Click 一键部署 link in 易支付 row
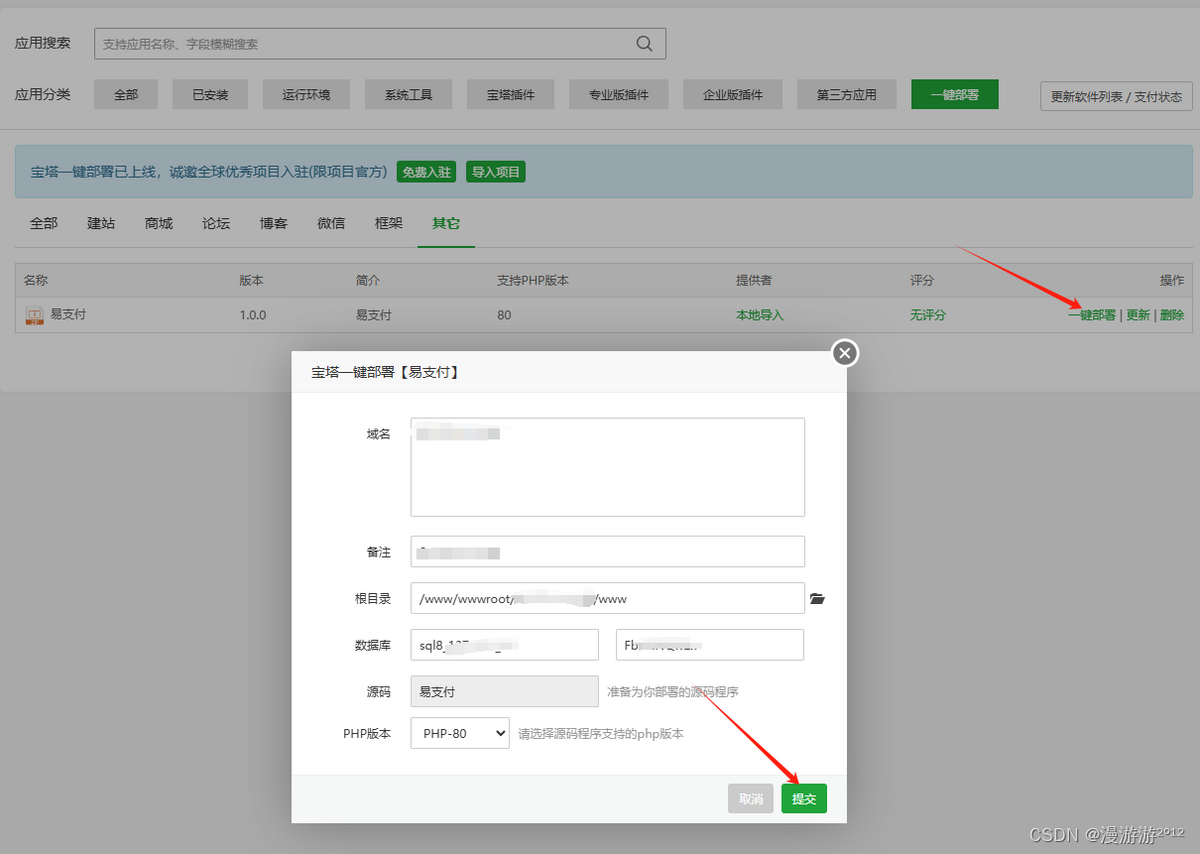Image resolution: width=1200 pixels, height=854 pixels. point(1092,315)
